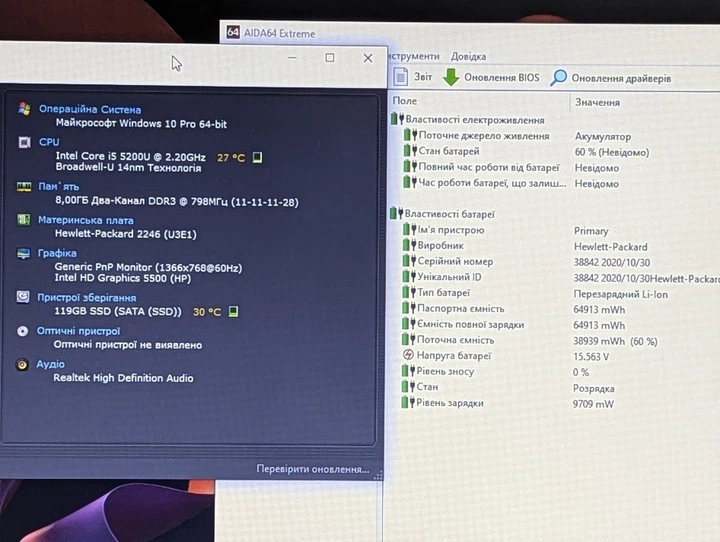The image size is (720, 542).
Task: Click the CPU chip icon
Action: 24,142
